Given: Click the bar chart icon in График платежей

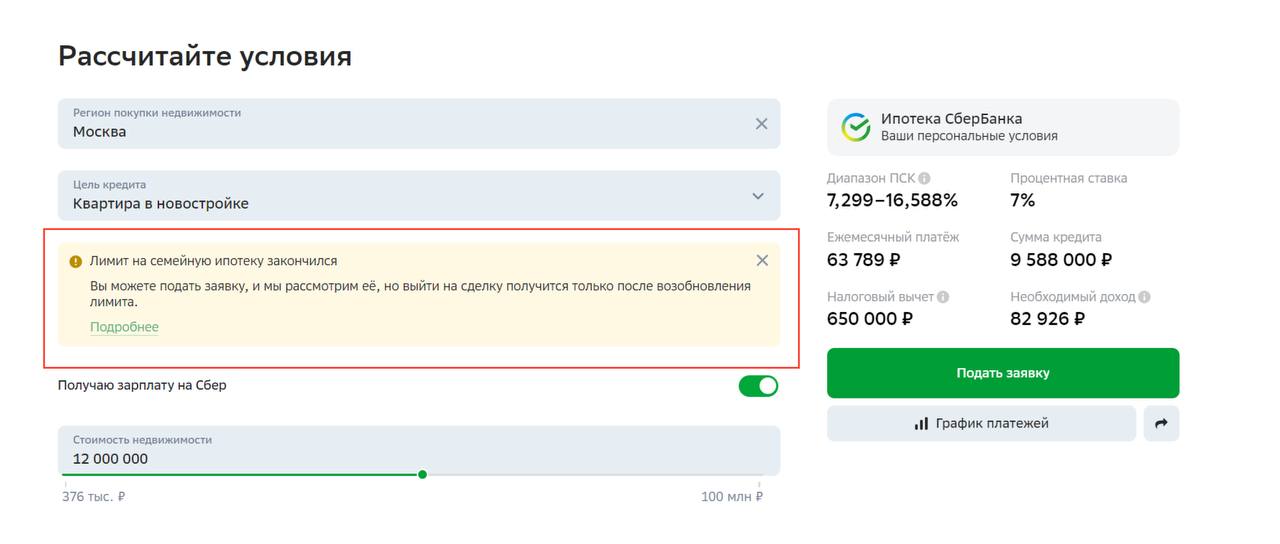Looking at the screenshot, I should coord(921,424).
